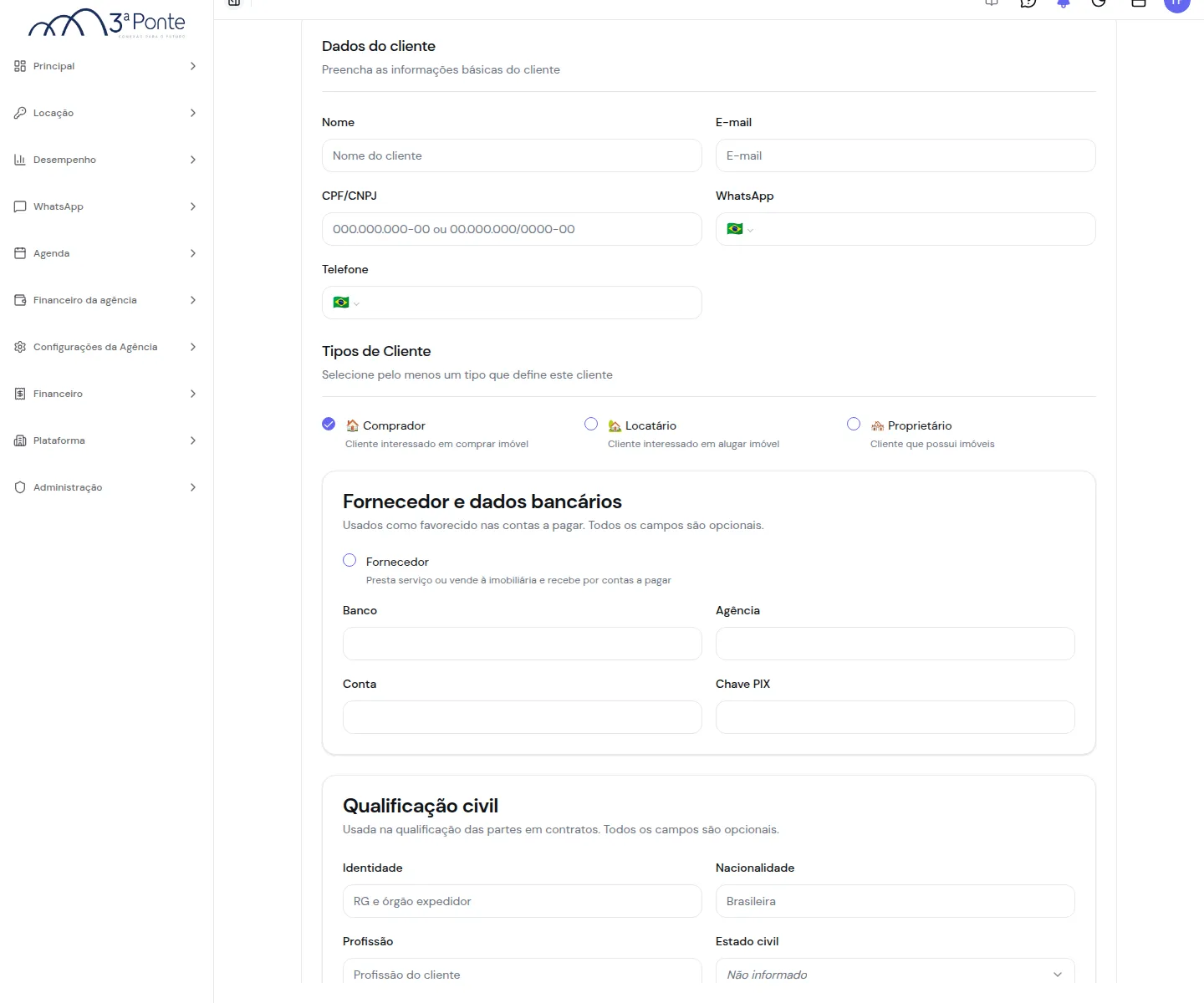Select the Proprietário client type option

point(854,424)
